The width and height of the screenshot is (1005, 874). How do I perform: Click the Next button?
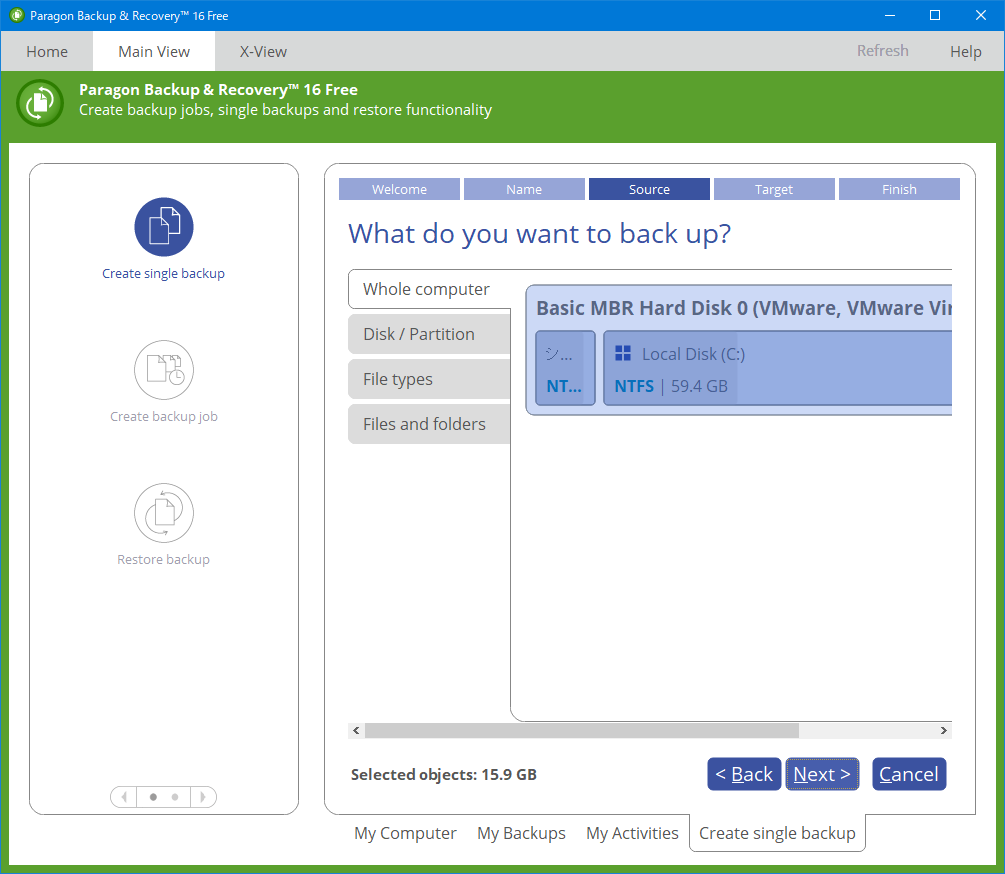pos(822,774)
